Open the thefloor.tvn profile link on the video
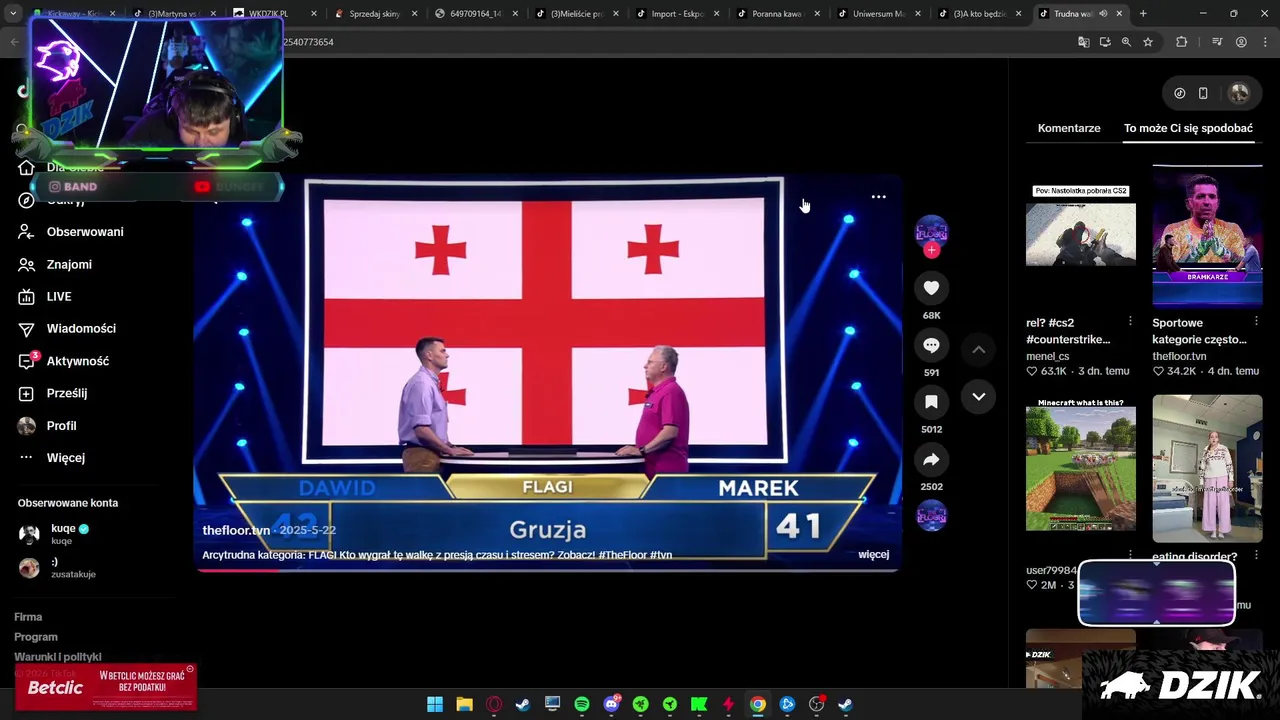Image resolution: width=1280 pixels, height=720 pixels. (x=236, y=530)
